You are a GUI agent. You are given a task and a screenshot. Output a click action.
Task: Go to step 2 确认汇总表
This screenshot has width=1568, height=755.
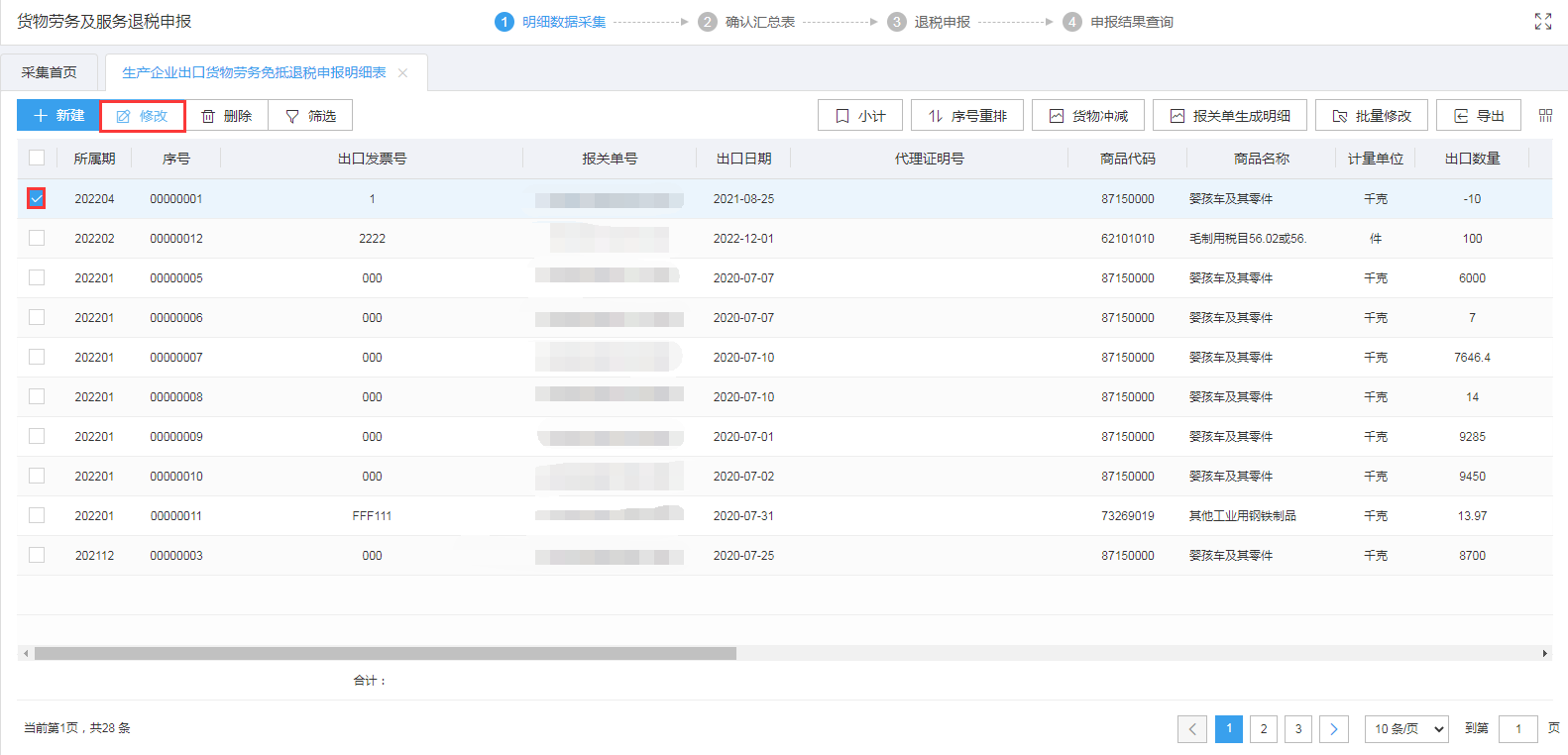coord(746,22)
